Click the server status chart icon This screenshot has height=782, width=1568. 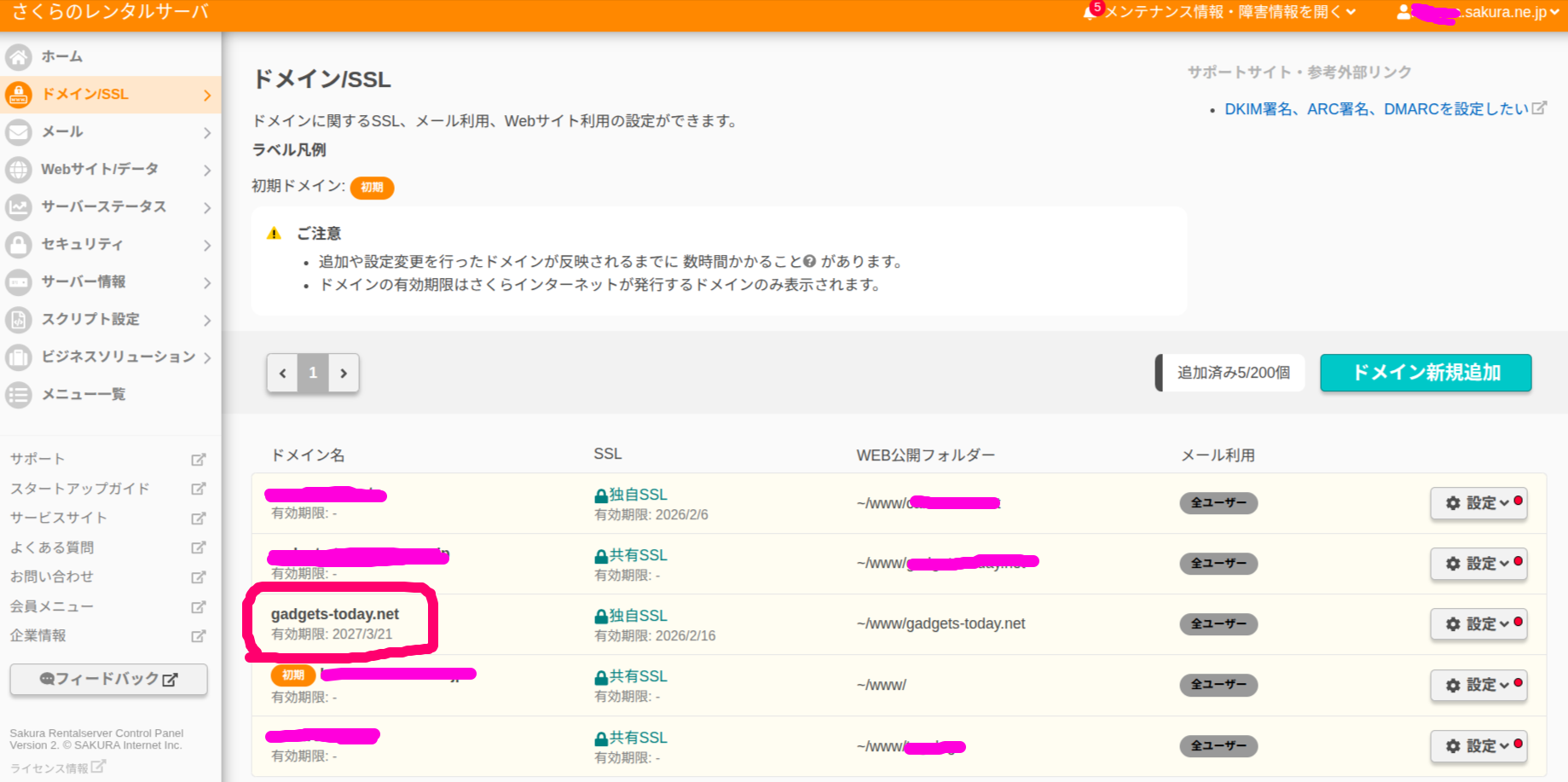pos(19,207)
